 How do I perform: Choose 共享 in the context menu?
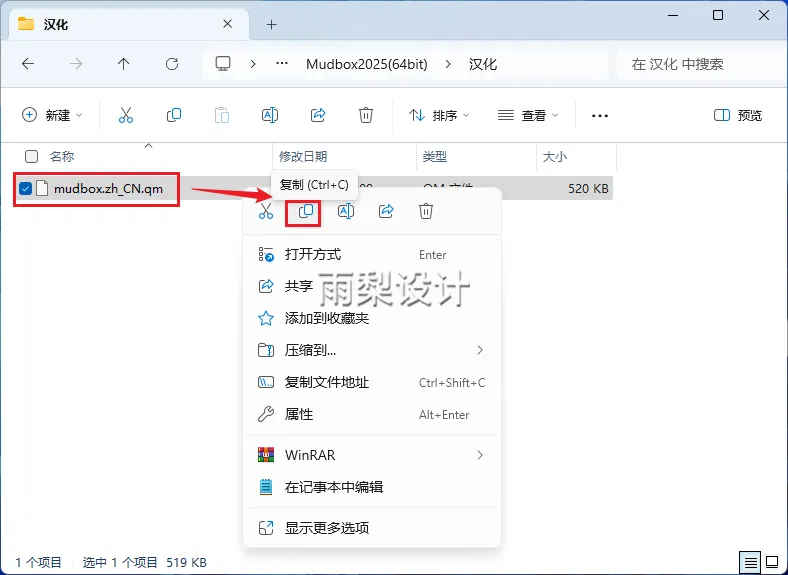click(372, 286)
